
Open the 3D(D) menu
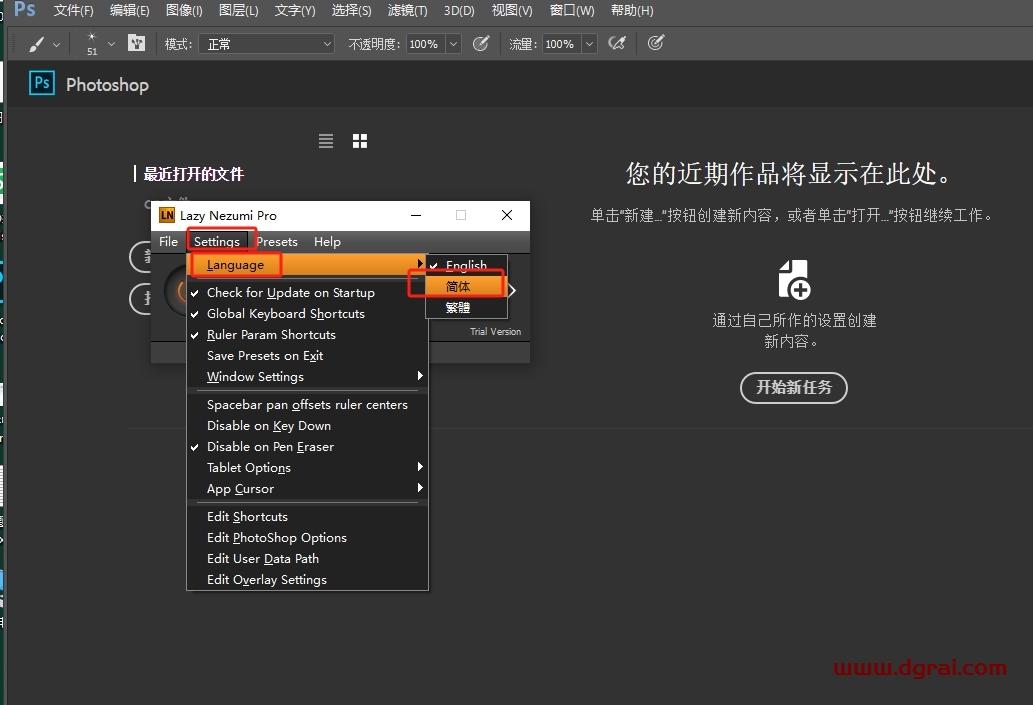pos(459,11)
